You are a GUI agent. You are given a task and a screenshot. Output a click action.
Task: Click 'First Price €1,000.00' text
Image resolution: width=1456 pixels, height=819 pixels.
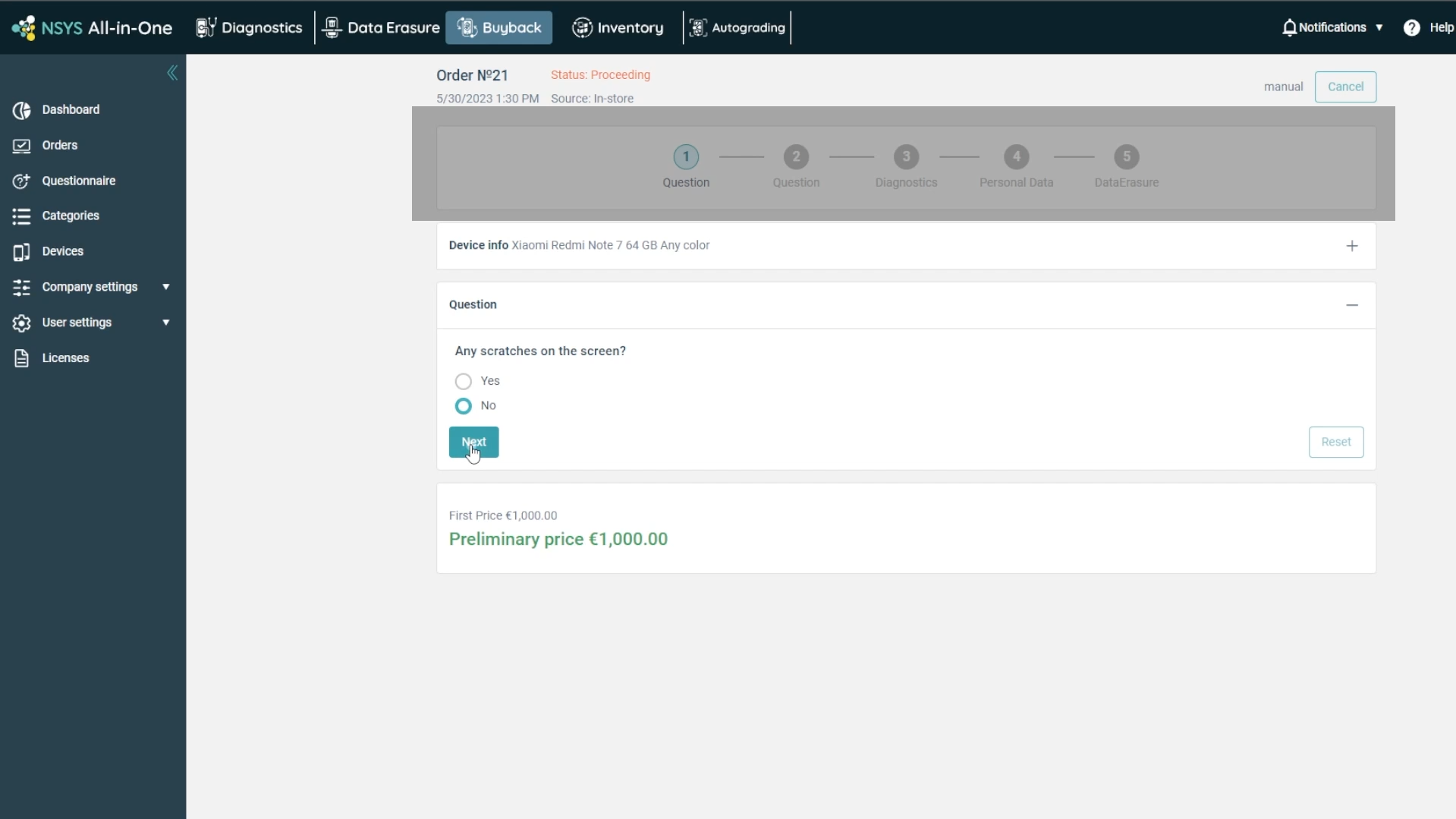coord(503,515)
